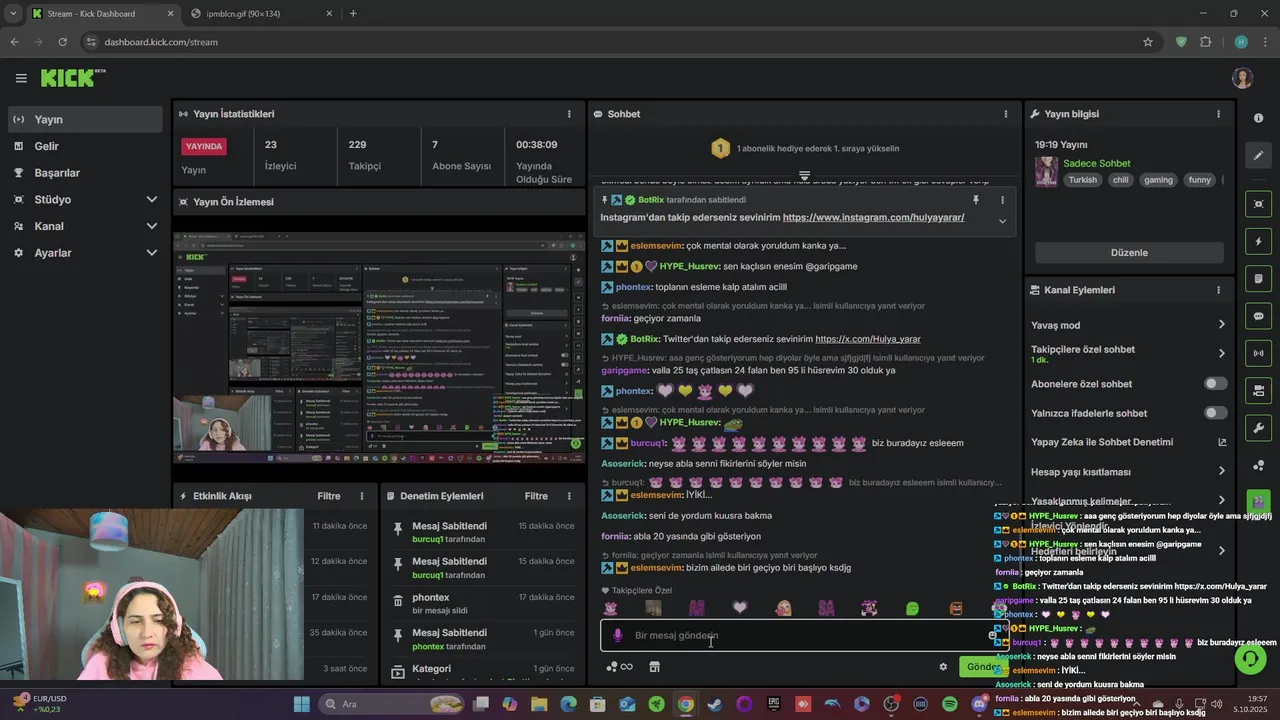Open chat settings gear icon
The width and height of the screenshot is (1280, 720).
click(942, 667)
